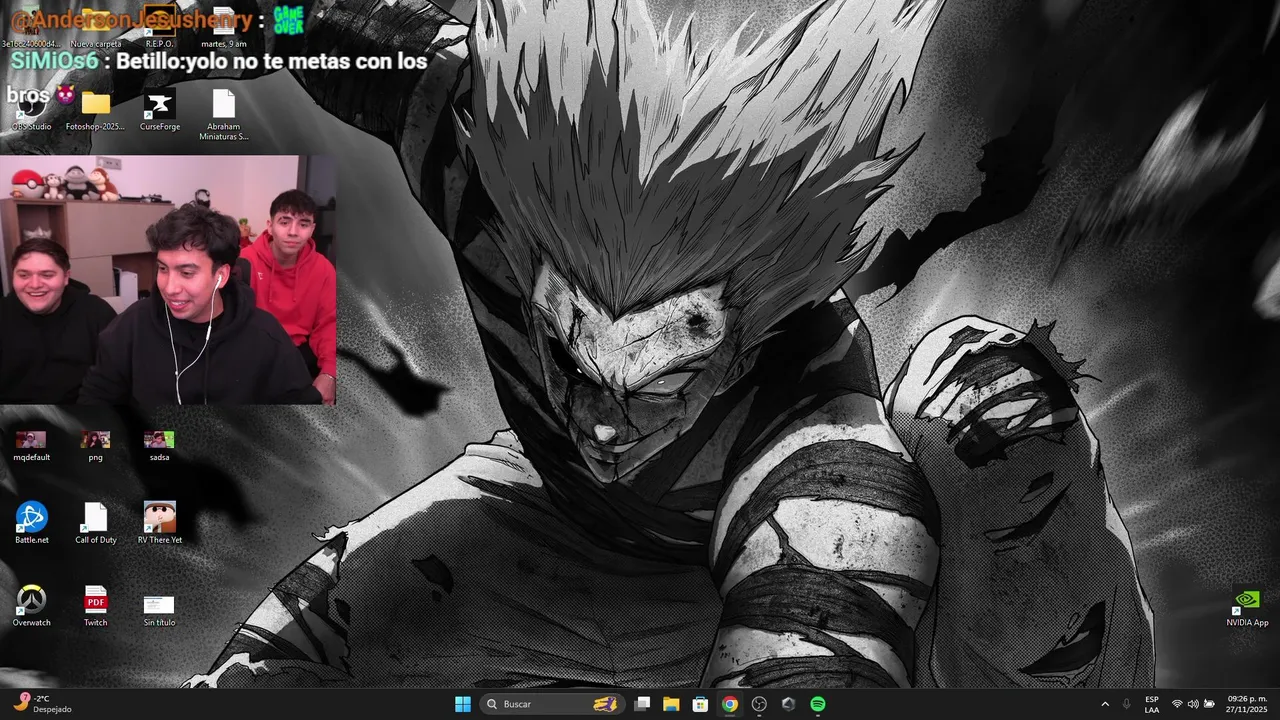Click the microphone tray icon
Viewport: 1280px width, 720px height.
pos(1127,704)
